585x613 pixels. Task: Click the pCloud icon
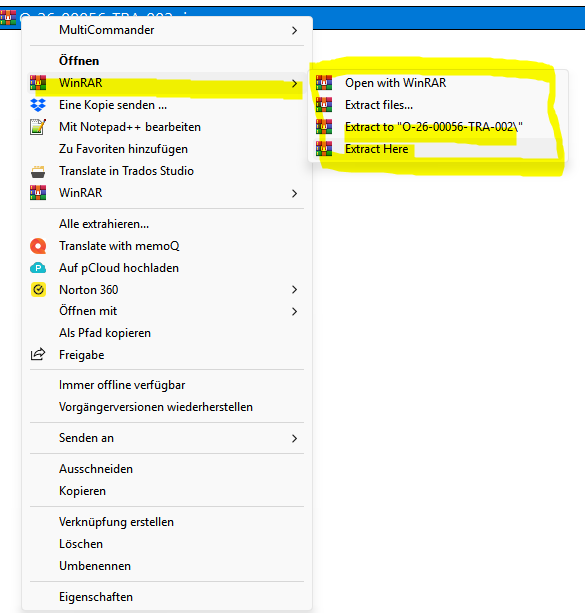coord(38,268)
